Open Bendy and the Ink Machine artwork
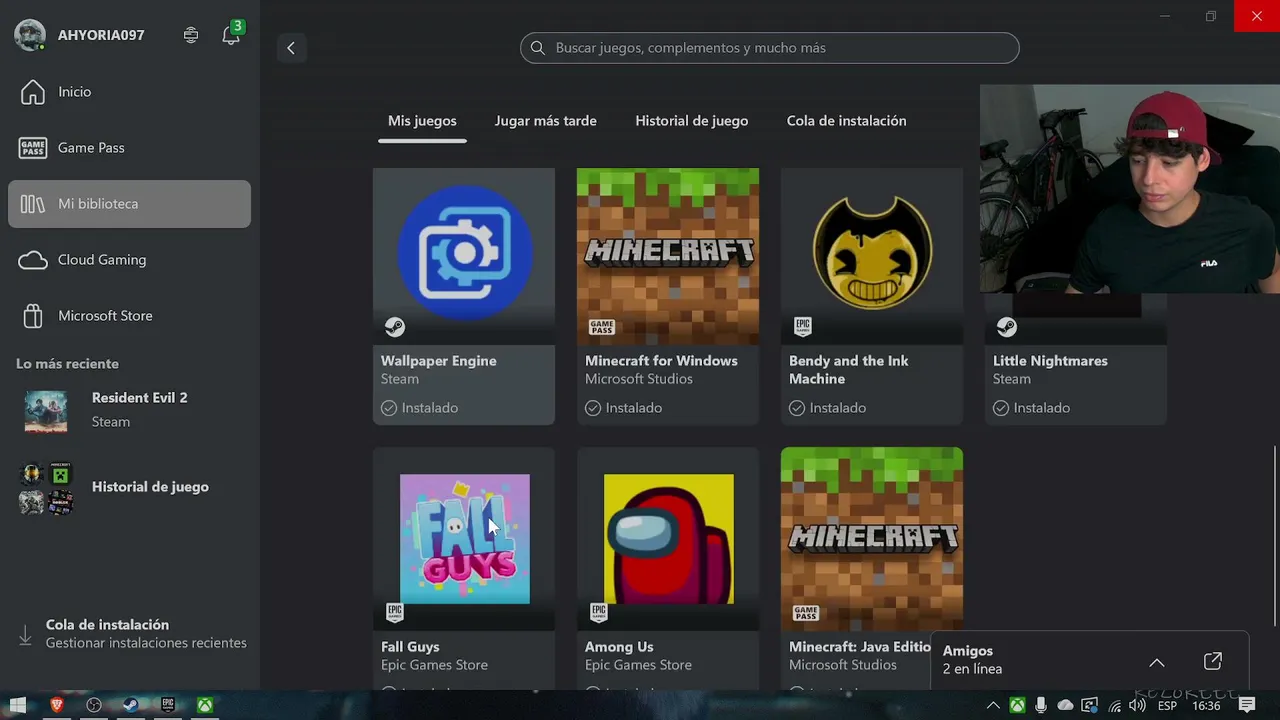The width and height of the screenshot is (1280, 720). point(872,256)
